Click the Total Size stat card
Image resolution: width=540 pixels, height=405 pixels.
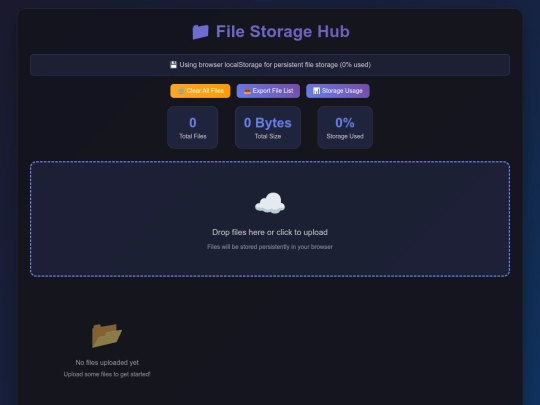click(x=268, y=127)
